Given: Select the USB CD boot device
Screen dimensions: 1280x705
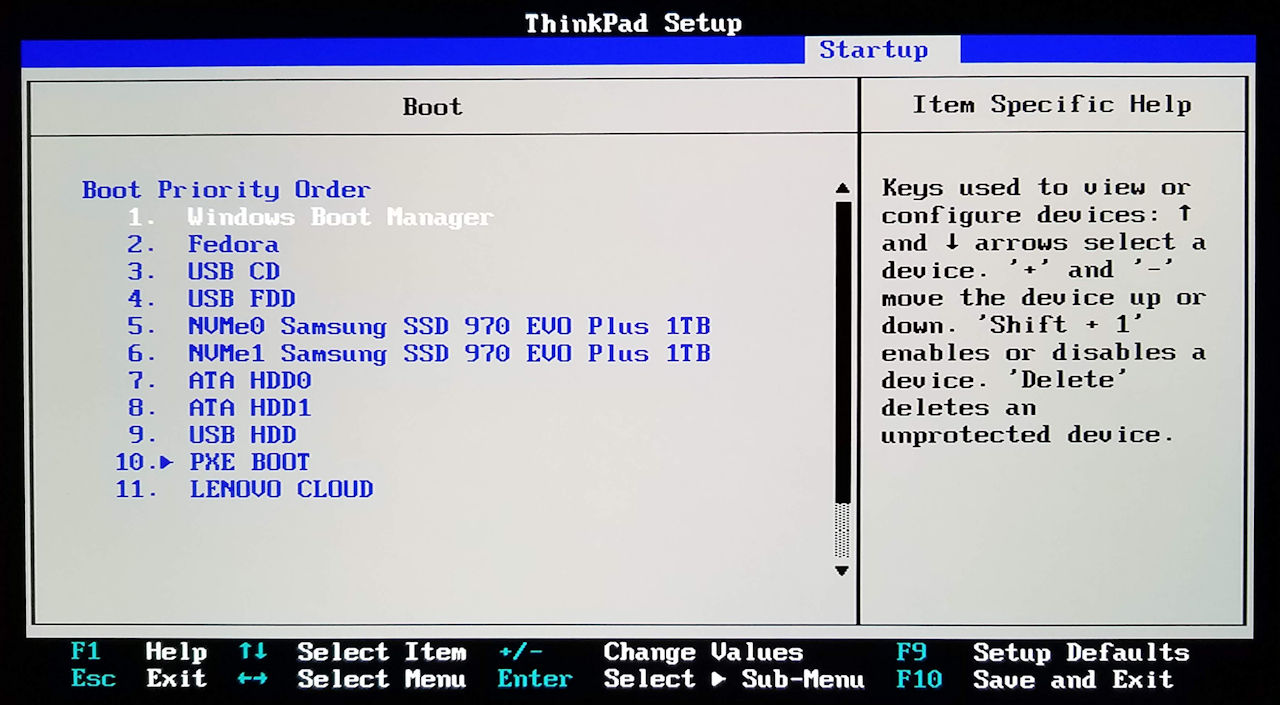Looking at the screenshot, I should [234, 271].
